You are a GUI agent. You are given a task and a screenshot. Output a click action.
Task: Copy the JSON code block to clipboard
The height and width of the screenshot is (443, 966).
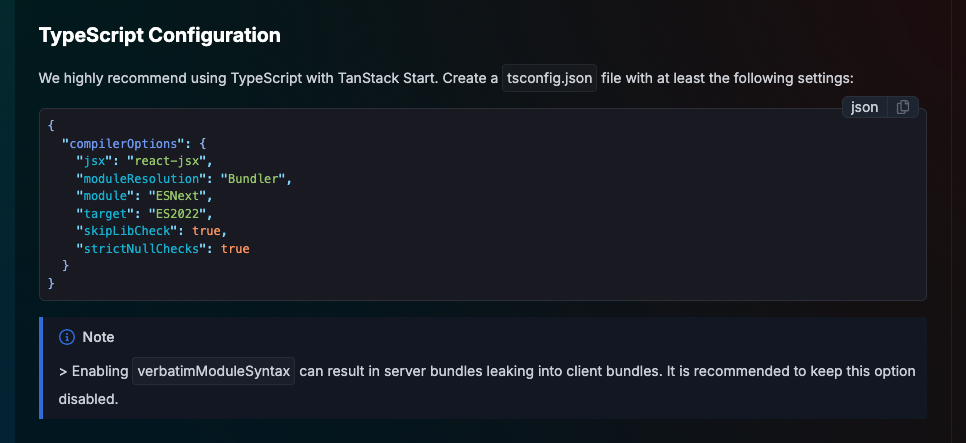coord(903,107)
